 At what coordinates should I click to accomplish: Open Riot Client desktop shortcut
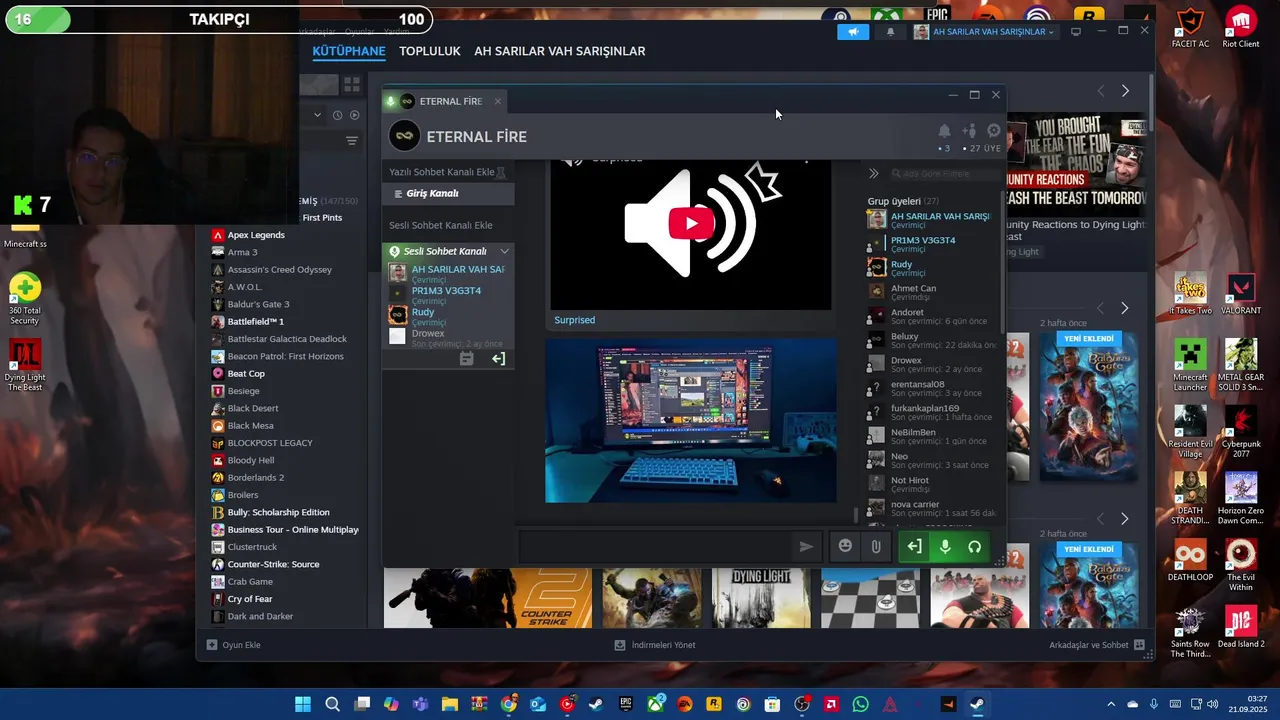1241,27
